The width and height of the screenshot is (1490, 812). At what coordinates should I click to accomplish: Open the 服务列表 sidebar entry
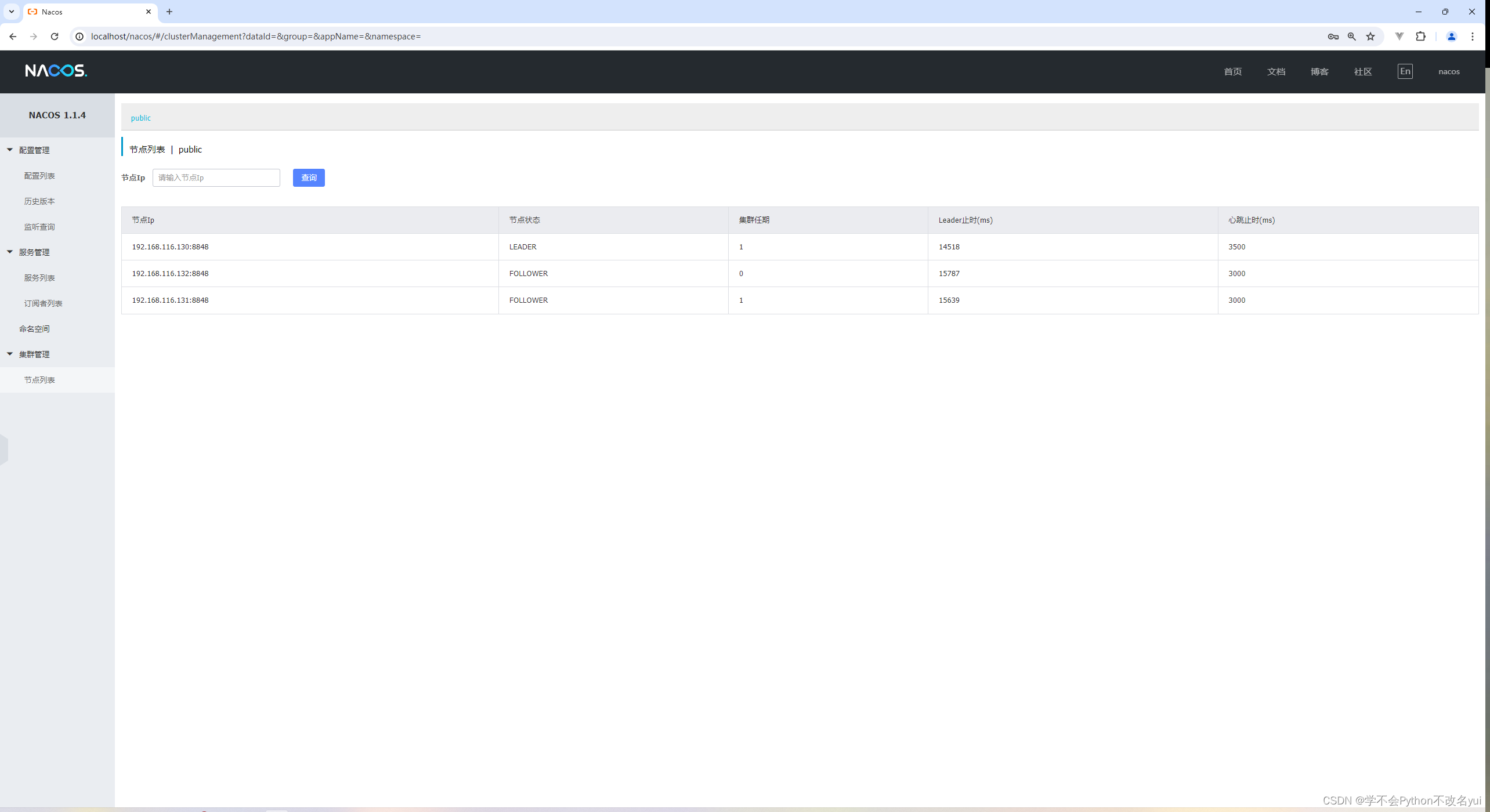[x=39, y=277]
